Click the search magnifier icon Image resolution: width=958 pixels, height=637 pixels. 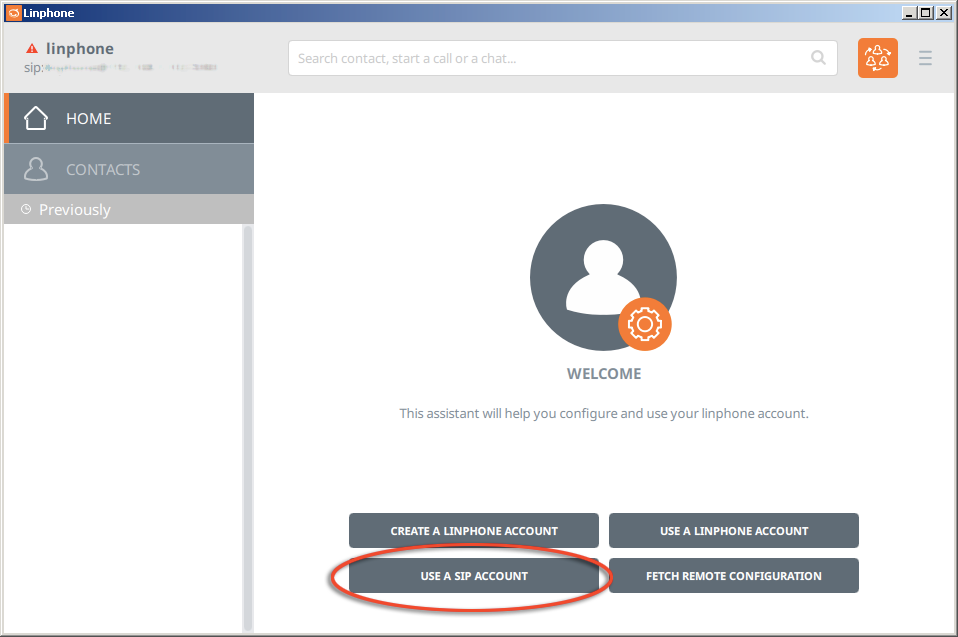click(818, 57)
